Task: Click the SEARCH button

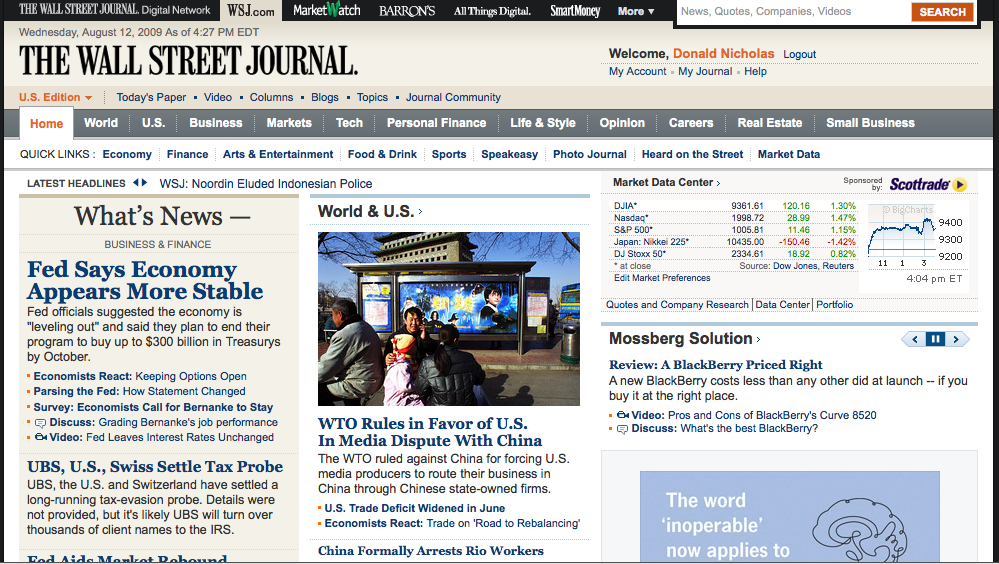Action: point(942,11)
